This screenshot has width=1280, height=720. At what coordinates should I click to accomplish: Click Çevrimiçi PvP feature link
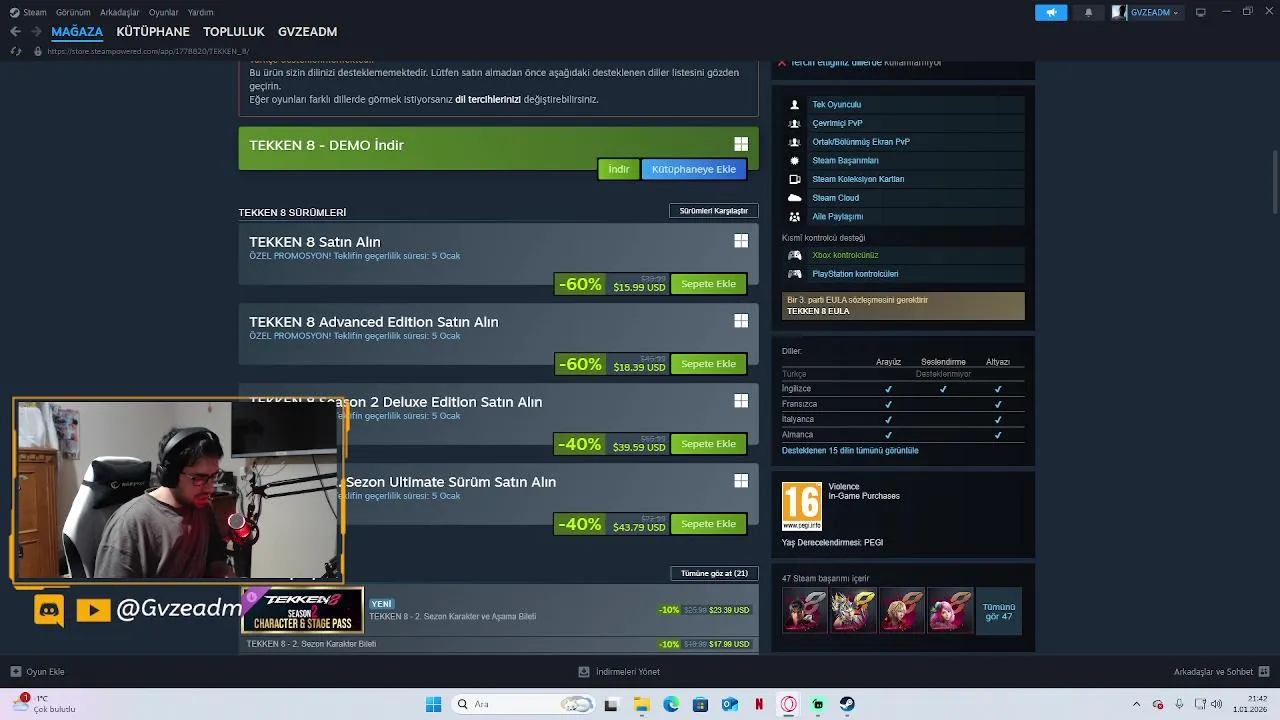[837, 123]
